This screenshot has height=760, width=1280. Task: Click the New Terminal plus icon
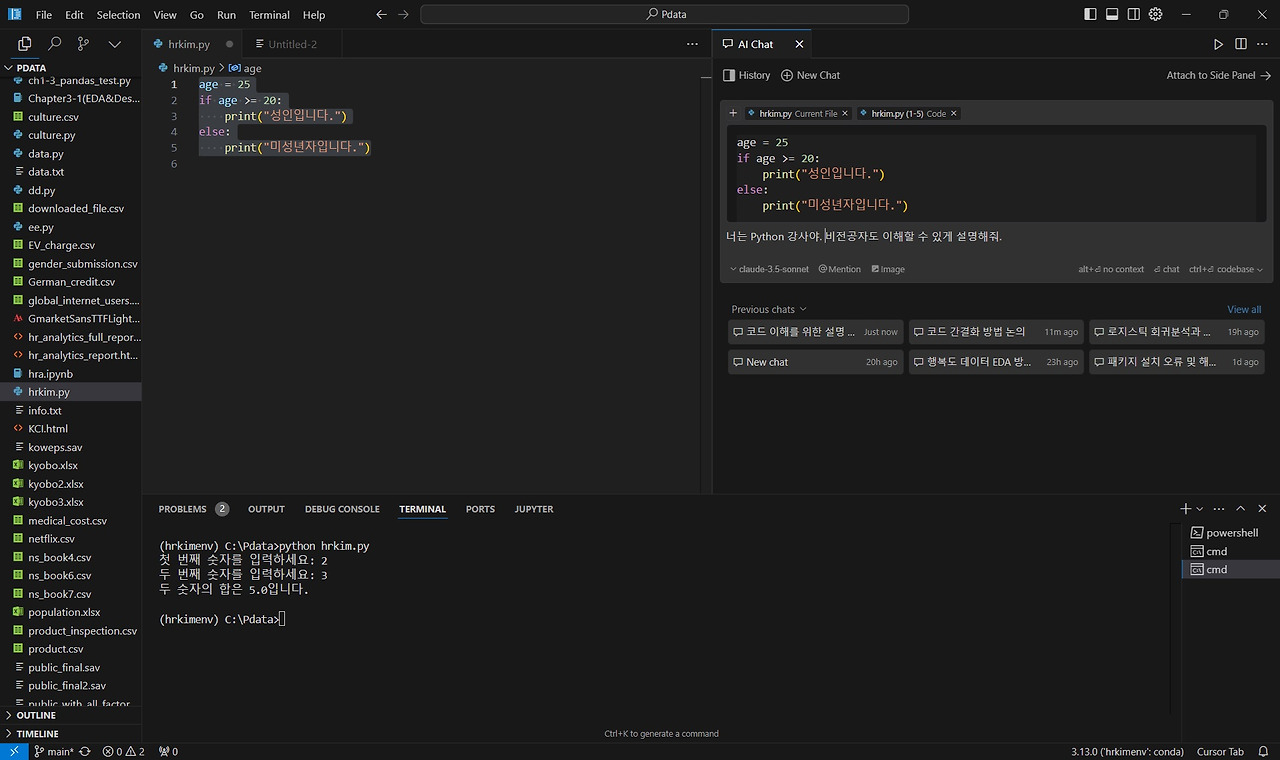[x=1186, y=509]
